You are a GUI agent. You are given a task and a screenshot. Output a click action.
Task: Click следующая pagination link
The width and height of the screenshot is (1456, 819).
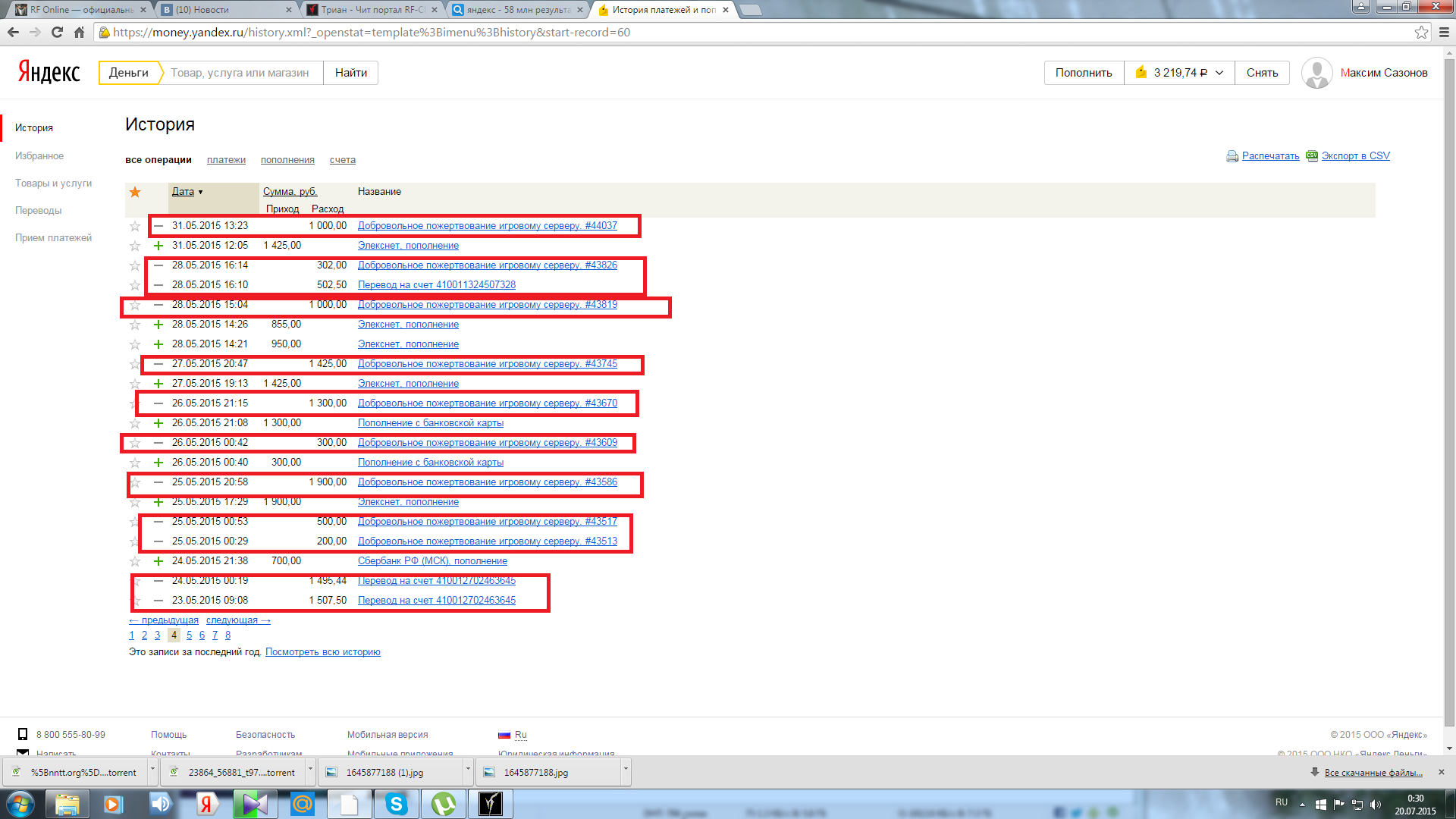coord(238,620)
